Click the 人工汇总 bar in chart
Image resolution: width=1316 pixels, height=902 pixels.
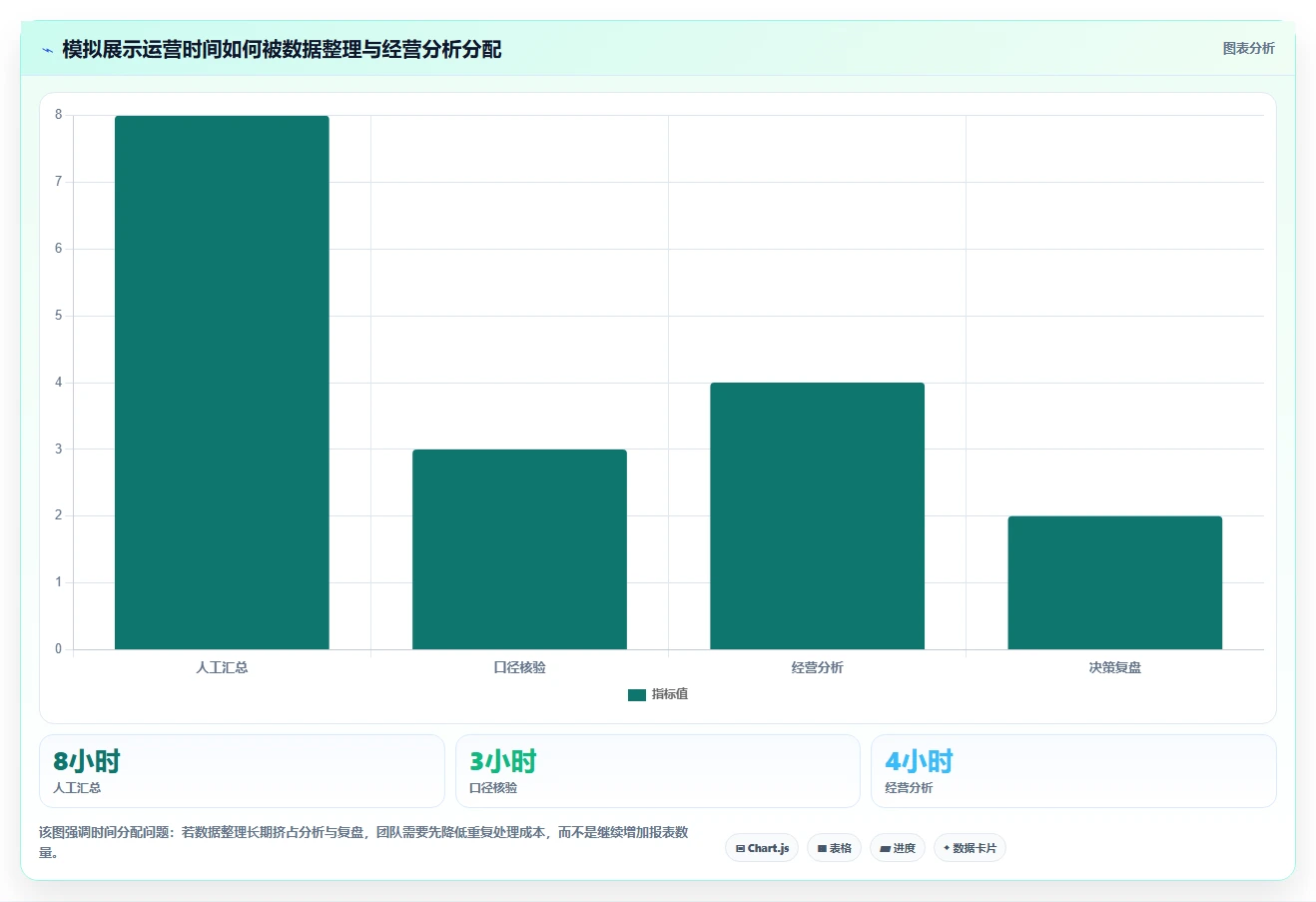tap(222, 383)
